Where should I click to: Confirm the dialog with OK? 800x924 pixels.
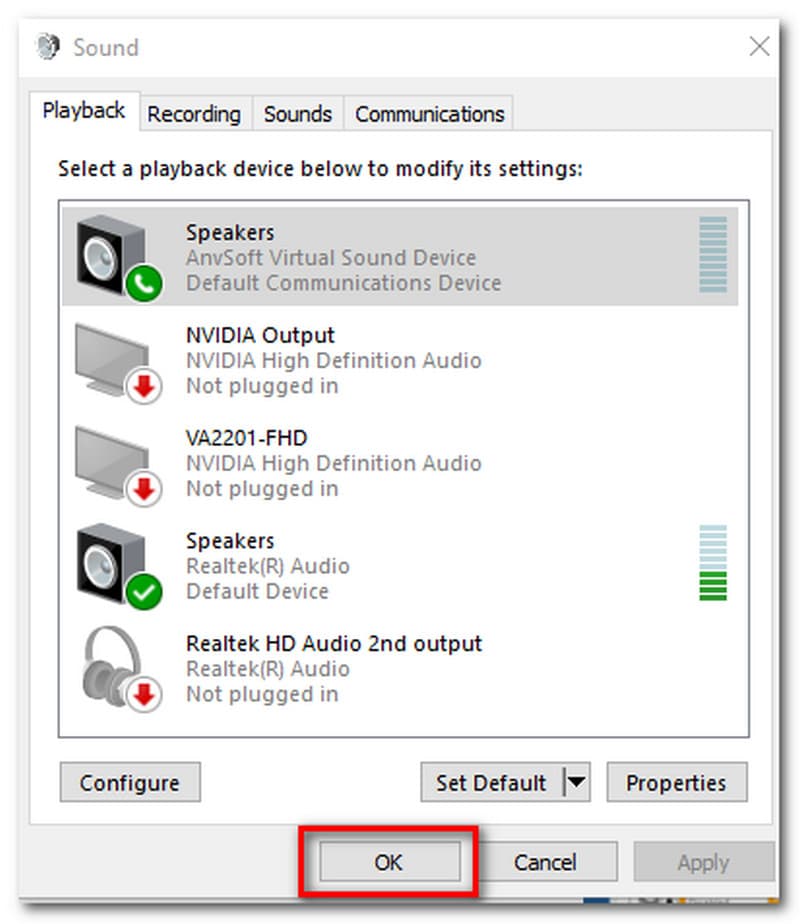388,862
